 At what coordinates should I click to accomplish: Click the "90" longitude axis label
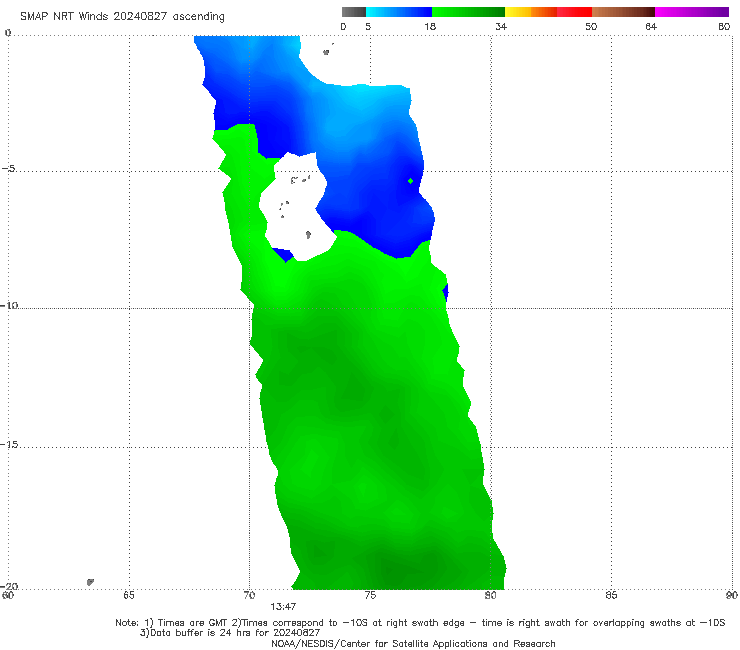[x=732, y=595]
